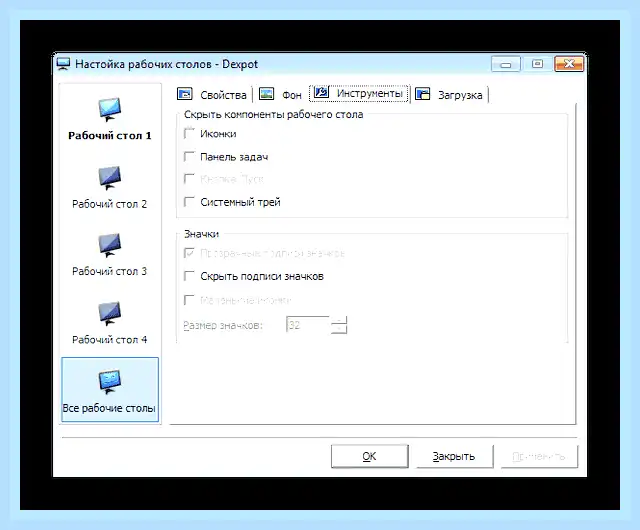Enable hiding Панель задач checkbox

pyautogui.click(x=189, y=157)
